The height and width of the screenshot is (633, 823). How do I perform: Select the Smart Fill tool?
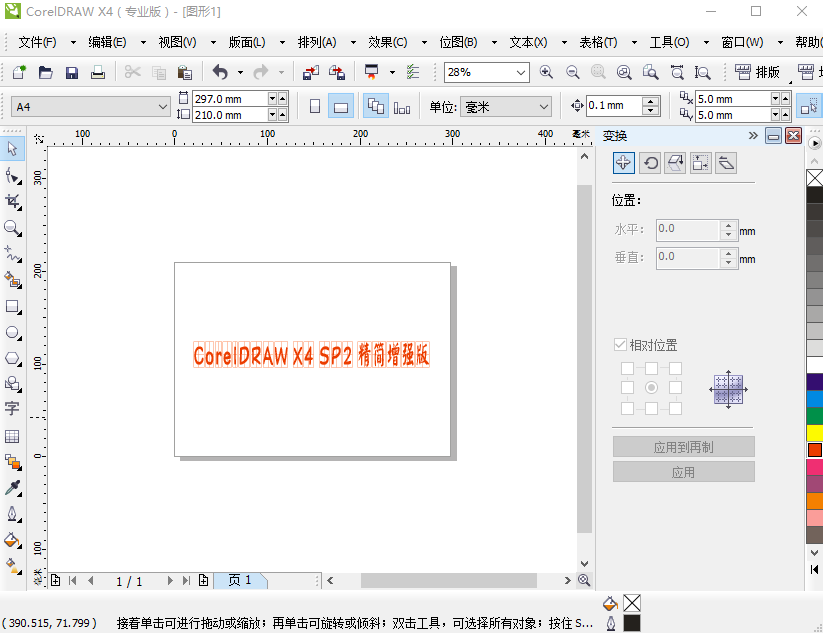coord(13,280)
